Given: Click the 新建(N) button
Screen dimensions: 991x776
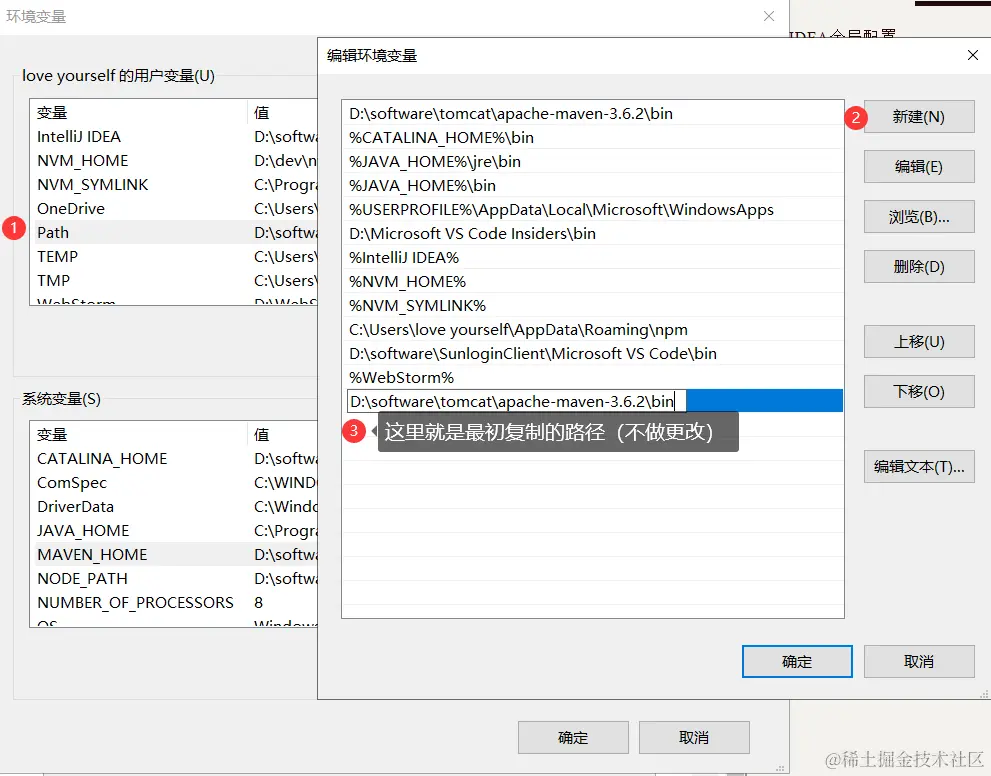Looking at the screenshot, I should pyautogui.click(x=918, y=116).
